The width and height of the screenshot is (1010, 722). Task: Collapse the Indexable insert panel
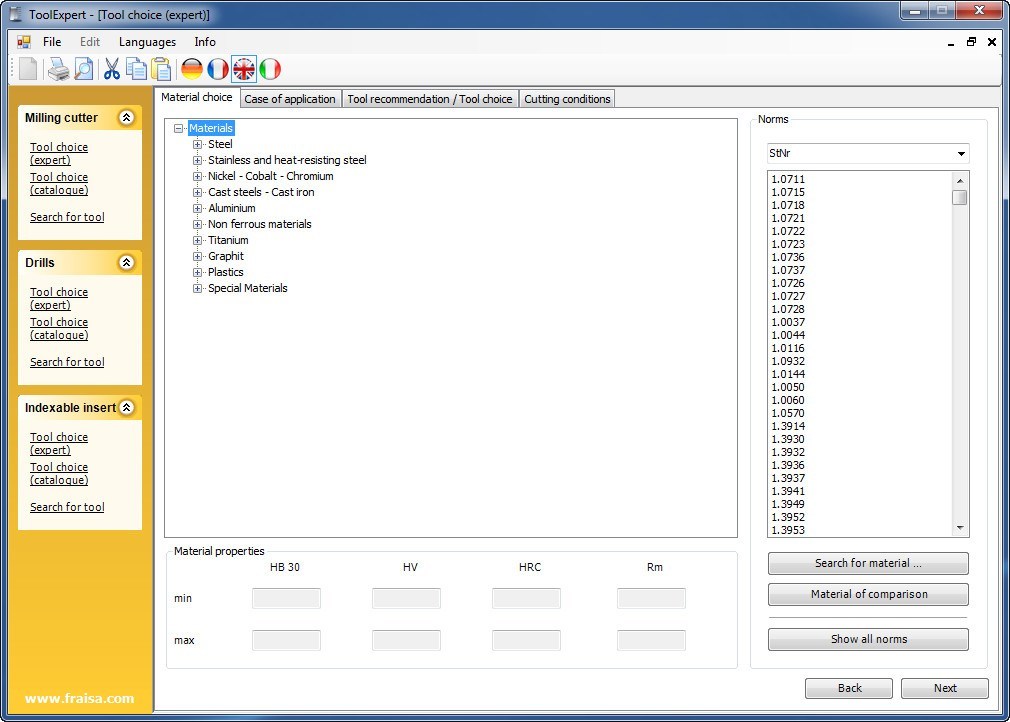[126, 407]
